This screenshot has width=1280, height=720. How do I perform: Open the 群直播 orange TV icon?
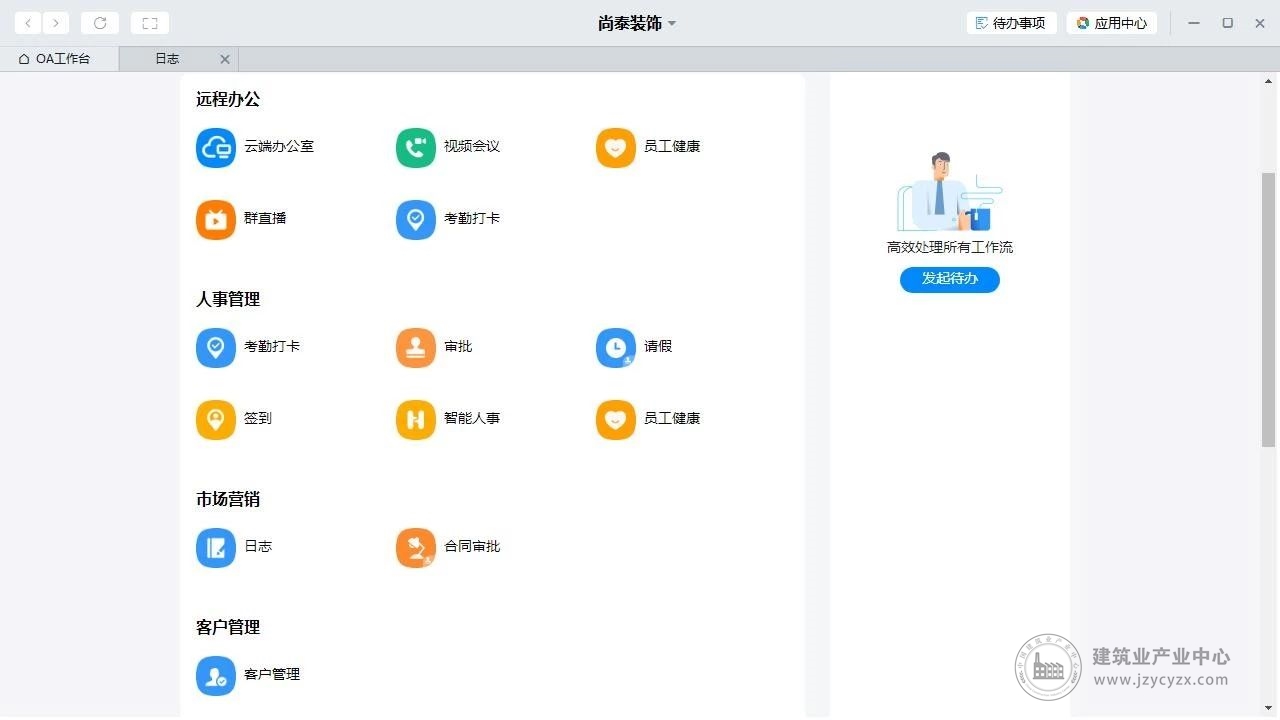pyautogui.click(x=216, y=220)
